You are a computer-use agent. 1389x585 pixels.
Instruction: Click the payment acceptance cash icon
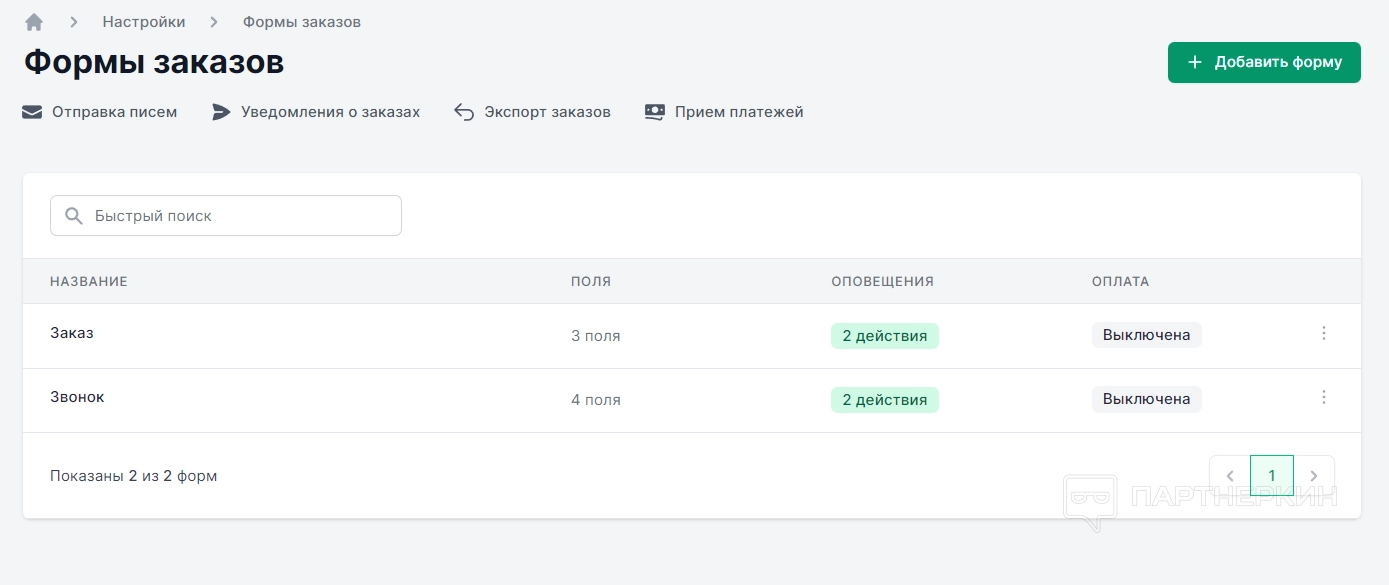point(655,112)
